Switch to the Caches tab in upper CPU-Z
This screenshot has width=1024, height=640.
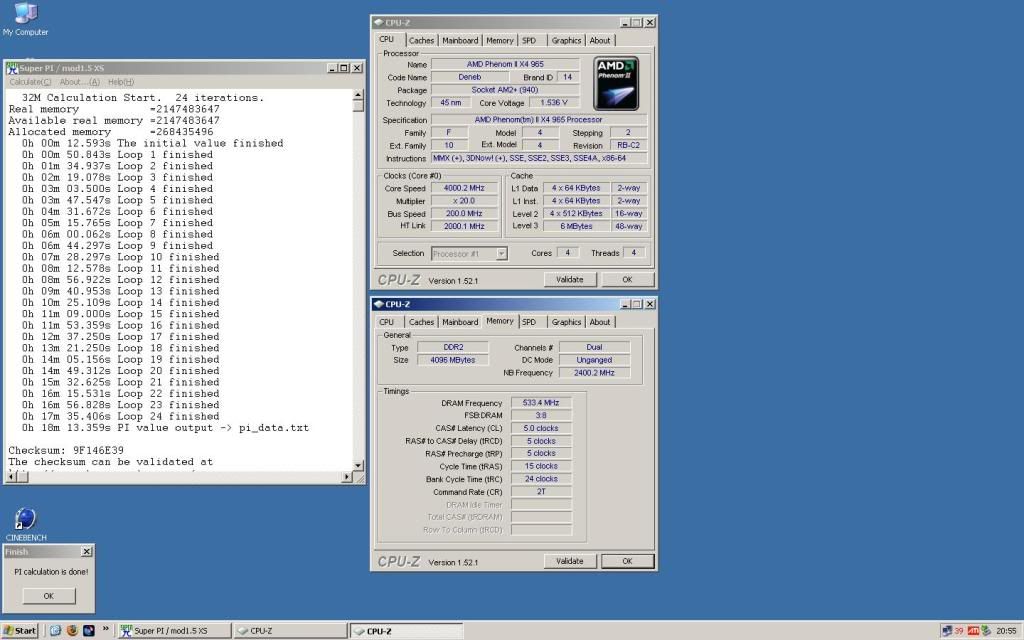[x=422, y=41]
